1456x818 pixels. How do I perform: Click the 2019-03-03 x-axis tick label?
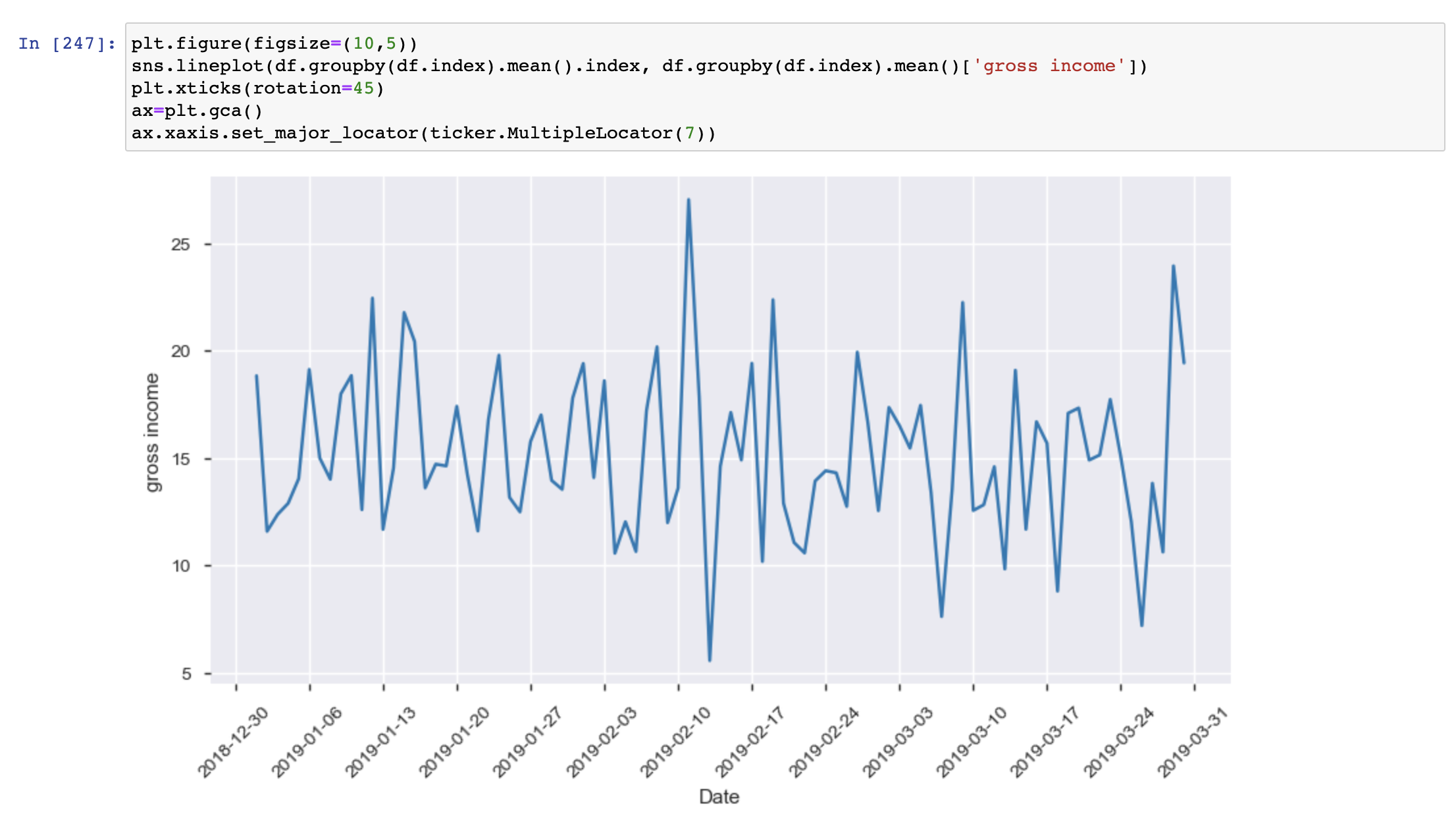(x=897, y=742)
